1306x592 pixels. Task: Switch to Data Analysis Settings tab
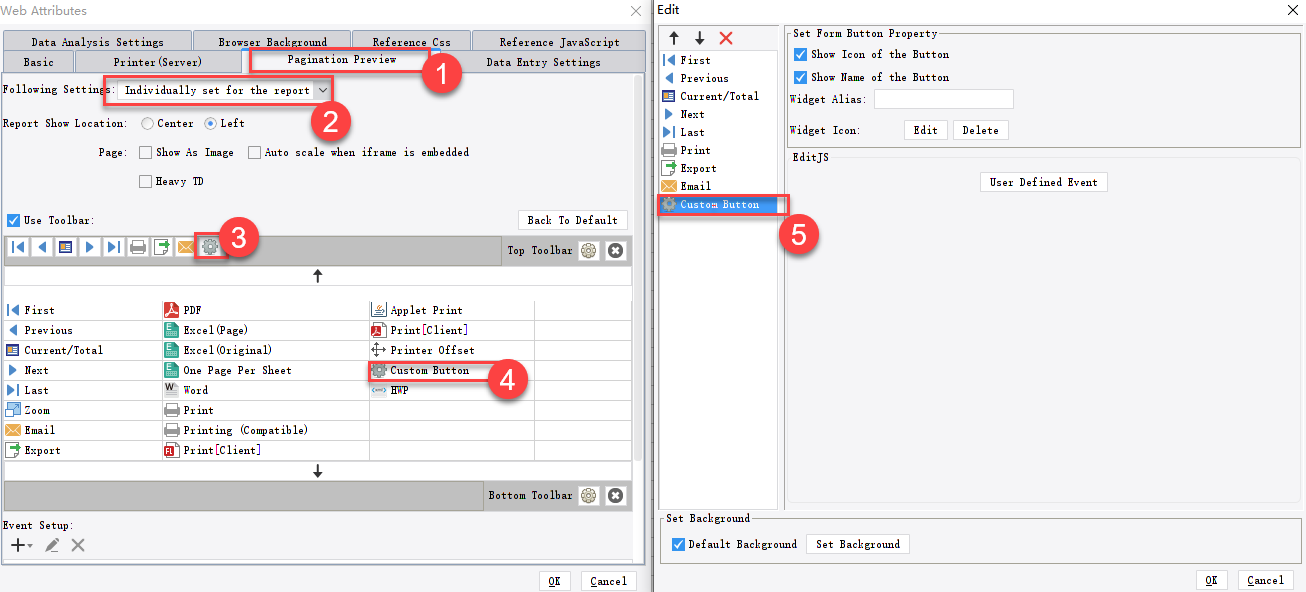pos(97,42)
